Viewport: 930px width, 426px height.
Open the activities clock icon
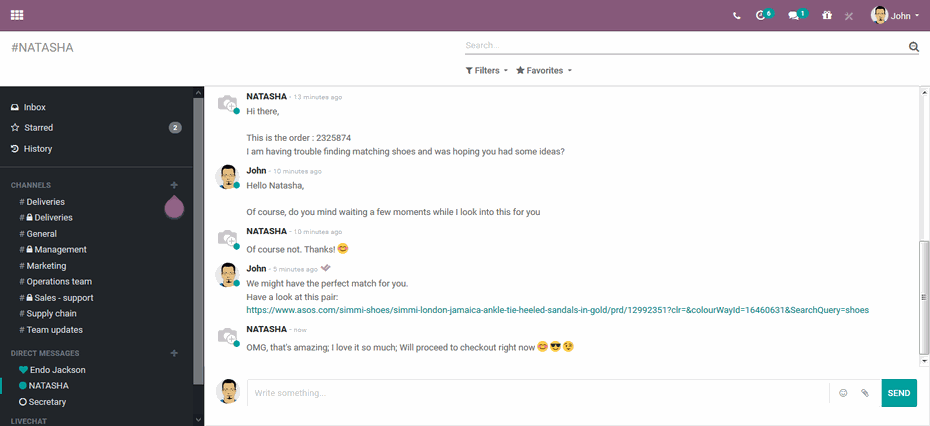pyautogui.click(x=763, y=16)
